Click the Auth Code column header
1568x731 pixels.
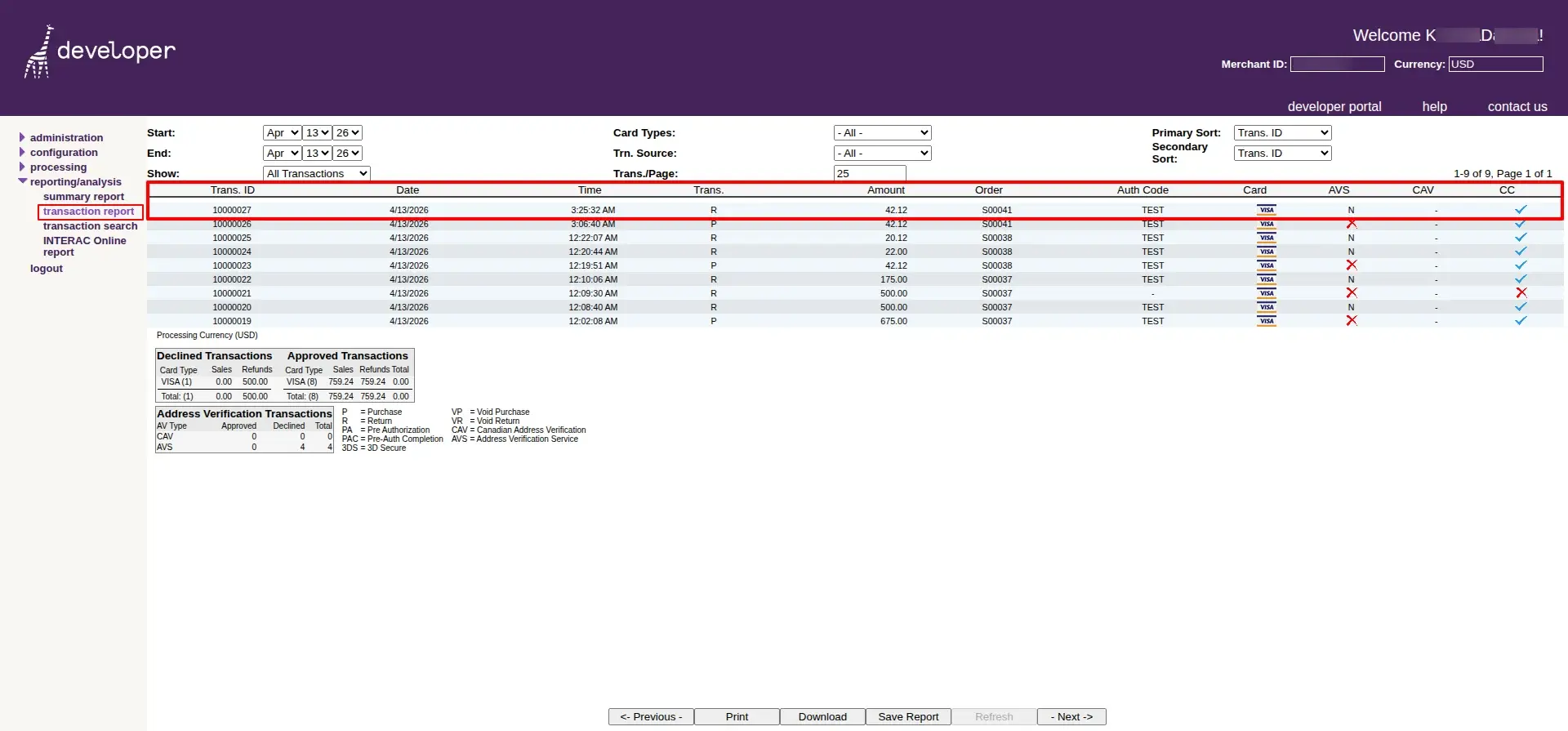coord(1143,189)
